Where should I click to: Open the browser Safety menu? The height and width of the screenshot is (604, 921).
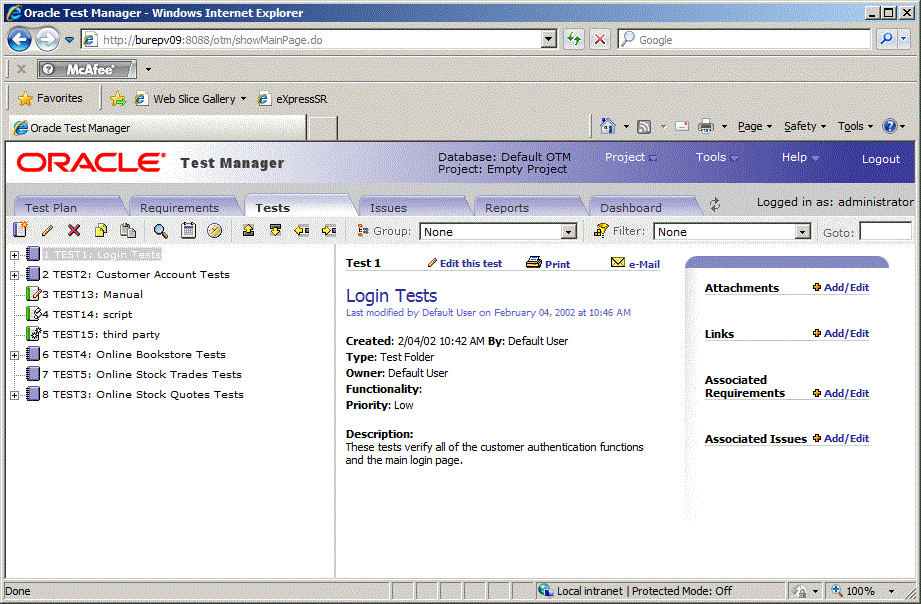click(x=805, y=126)
